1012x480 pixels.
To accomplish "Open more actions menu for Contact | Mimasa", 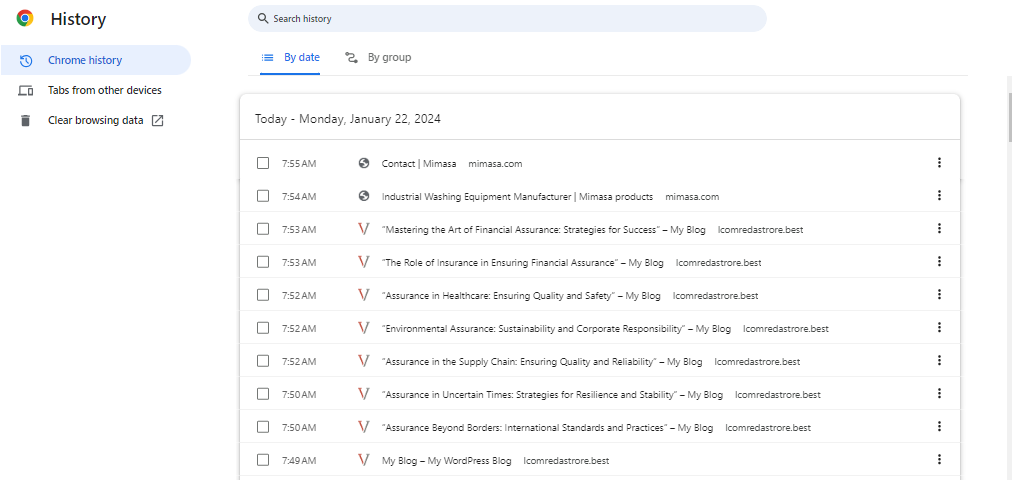I will tap(939, 163).
